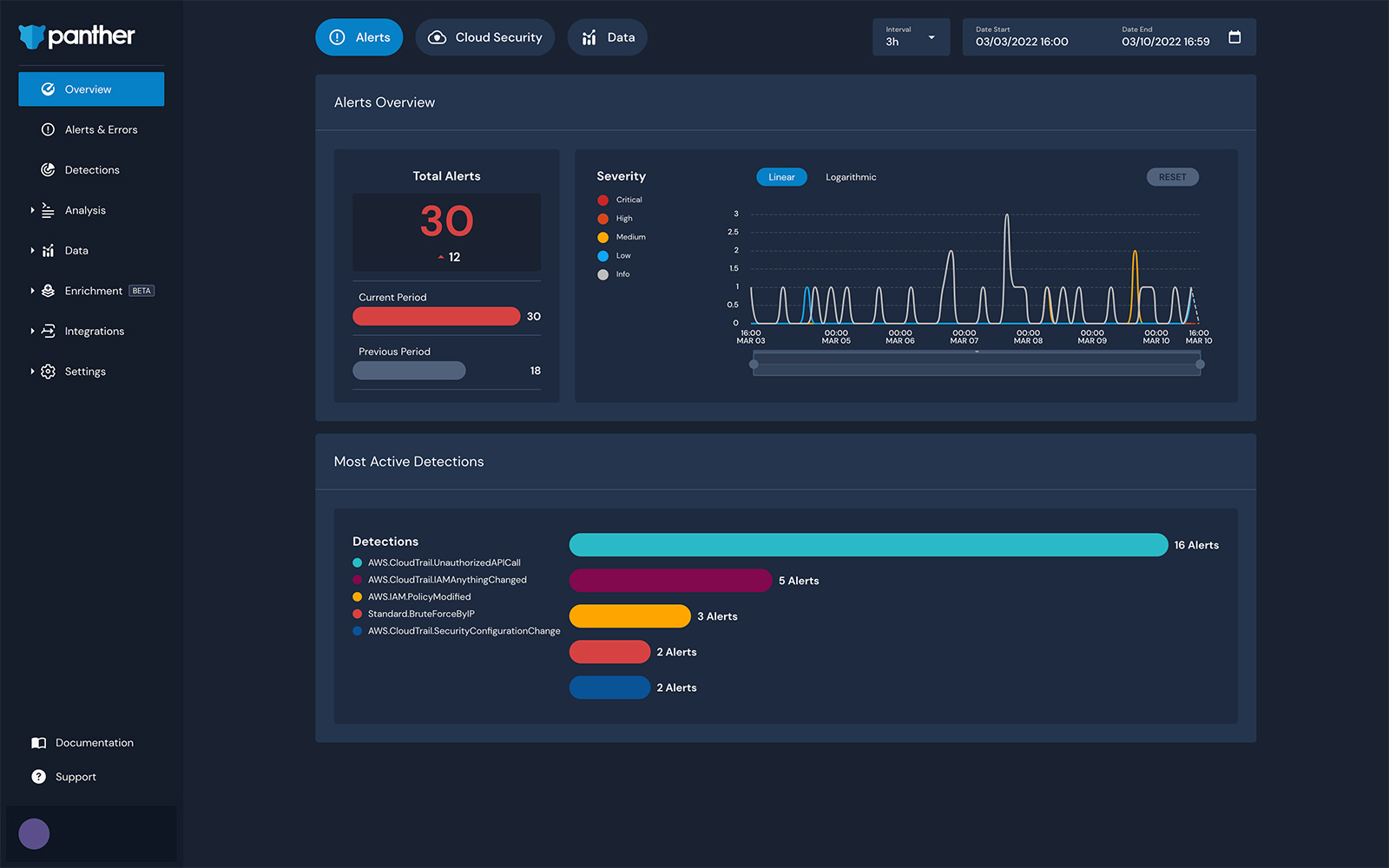This screenshot has width=1389, height=868.
Task: Click the AWS.IAM.PolicyModified legend swatch
Action: [x=357, y=596]
